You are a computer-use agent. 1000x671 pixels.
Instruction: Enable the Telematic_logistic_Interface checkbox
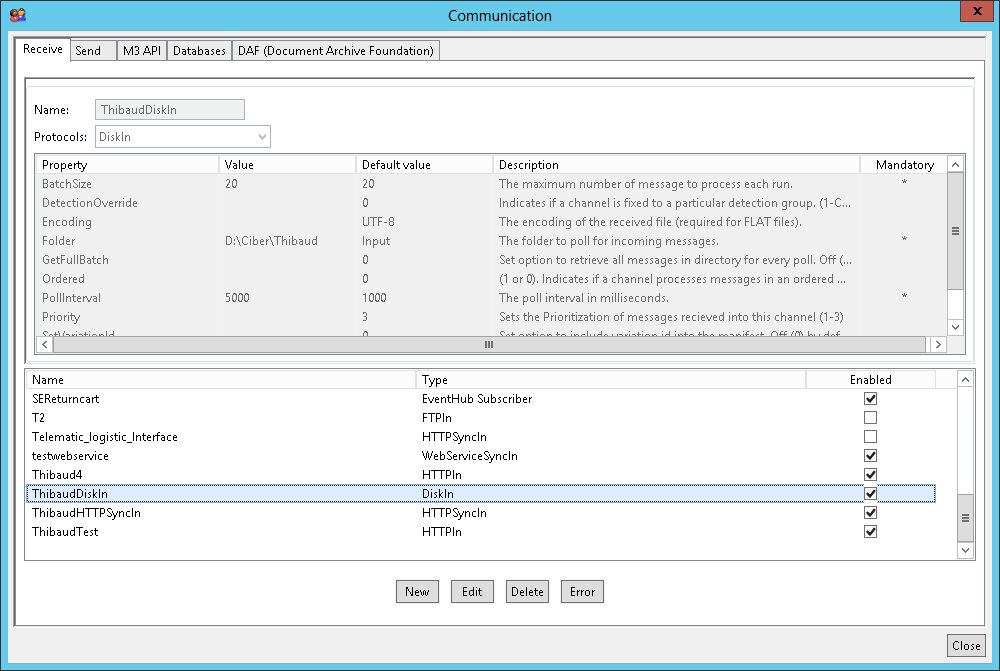(x=870, y=437)
